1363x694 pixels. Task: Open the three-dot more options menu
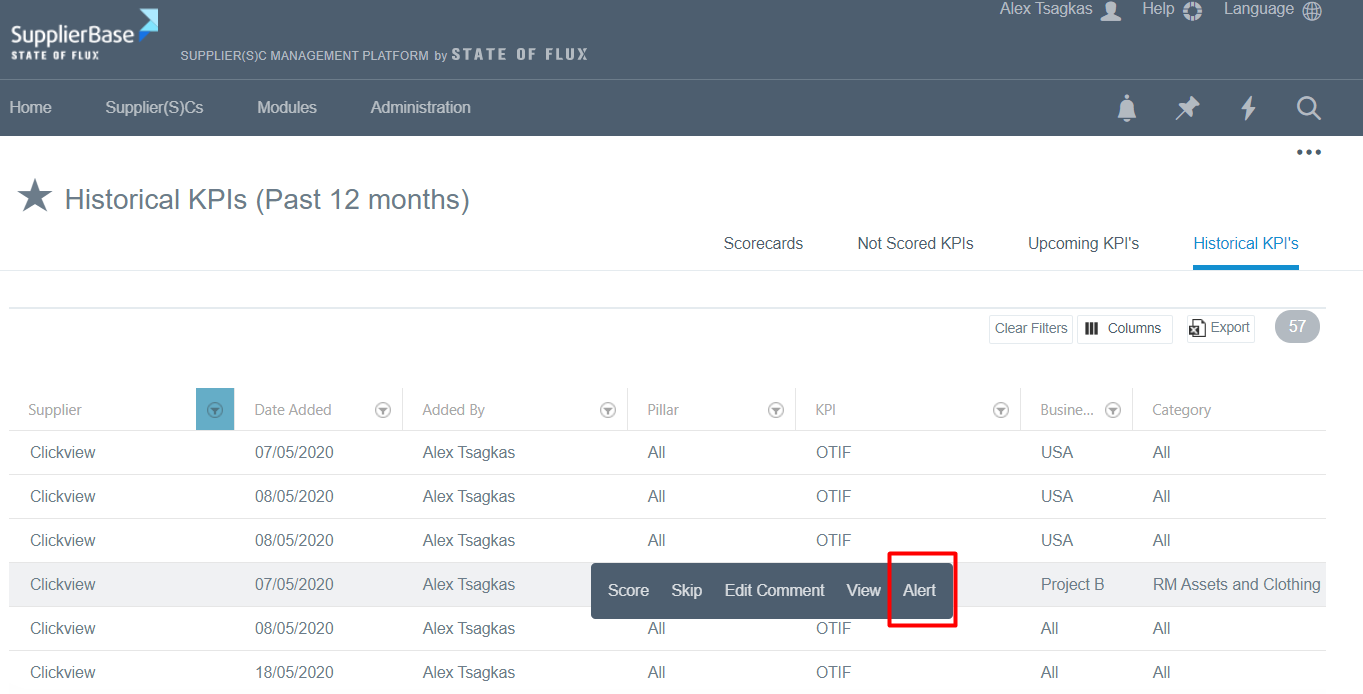pos(1308,153)
